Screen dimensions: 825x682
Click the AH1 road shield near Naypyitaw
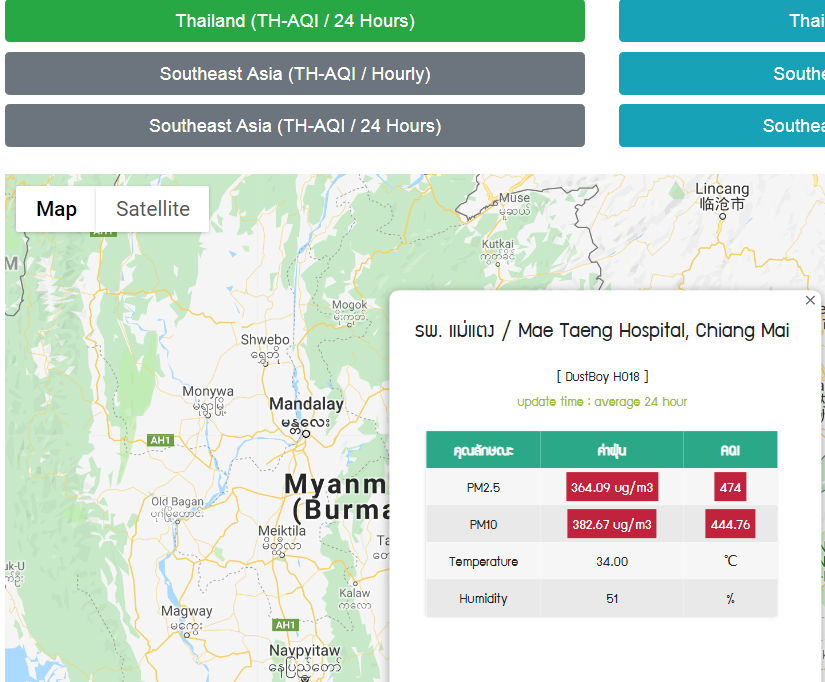286,625
